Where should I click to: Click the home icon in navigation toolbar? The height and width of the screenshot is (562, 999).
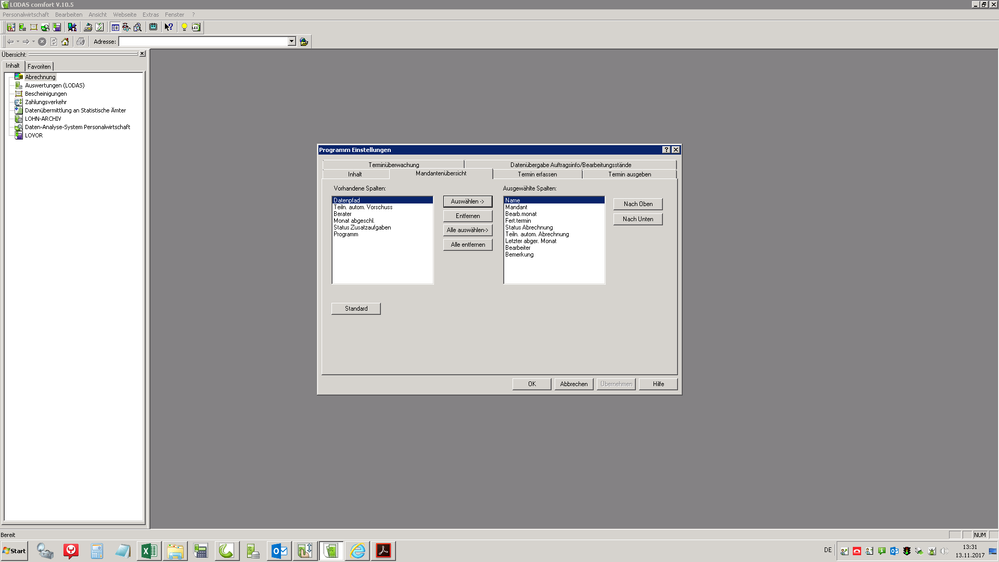pos(66,42)
